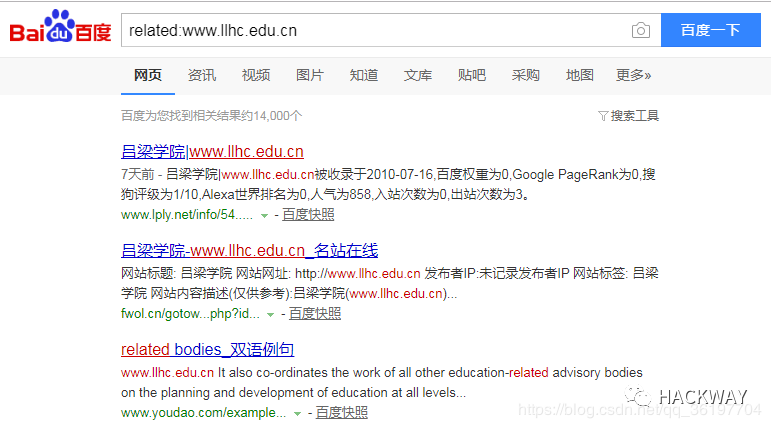The image size is (771, 428).
Task: Switch to the 地图 tab
Action: (580, 75)
